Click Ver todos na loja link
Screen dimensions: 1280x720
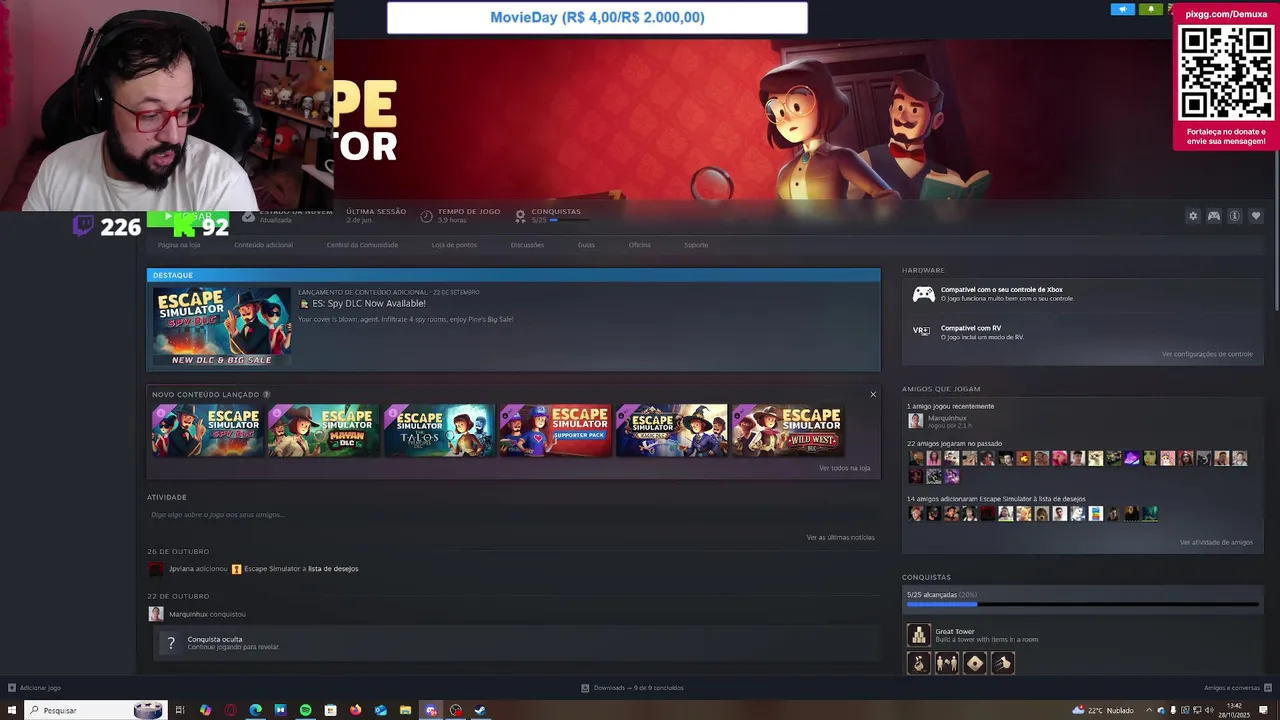coord(845,468)
